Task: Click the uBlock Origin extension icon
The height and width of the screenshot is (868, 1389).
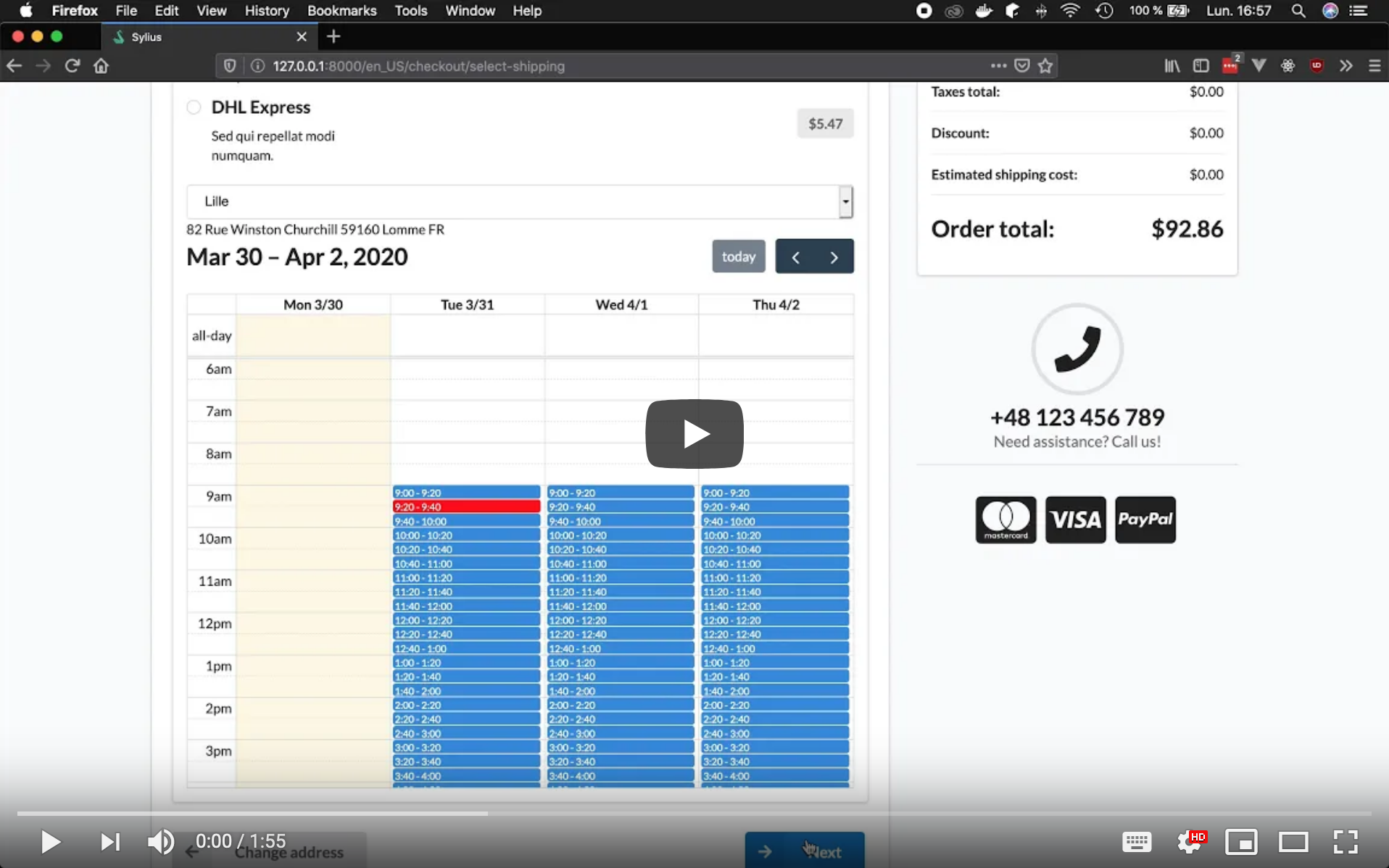Action: (1317, 65)
